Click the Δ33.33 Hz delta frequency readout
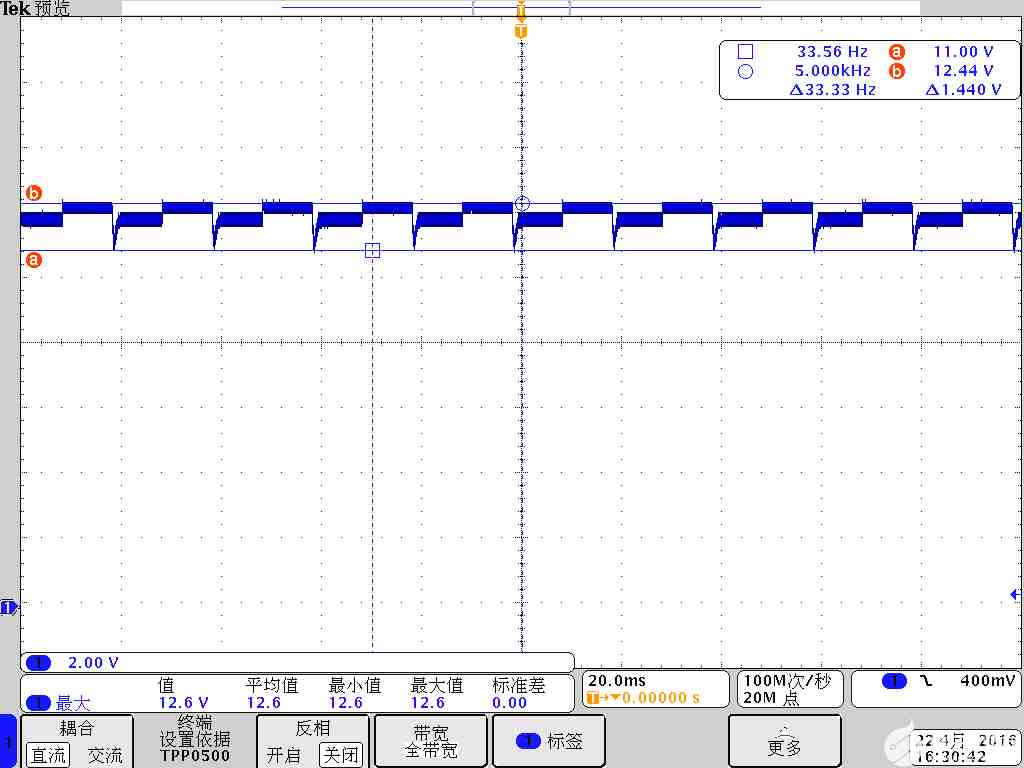This screenshot has width=1024, height=768. coord(832,89)
